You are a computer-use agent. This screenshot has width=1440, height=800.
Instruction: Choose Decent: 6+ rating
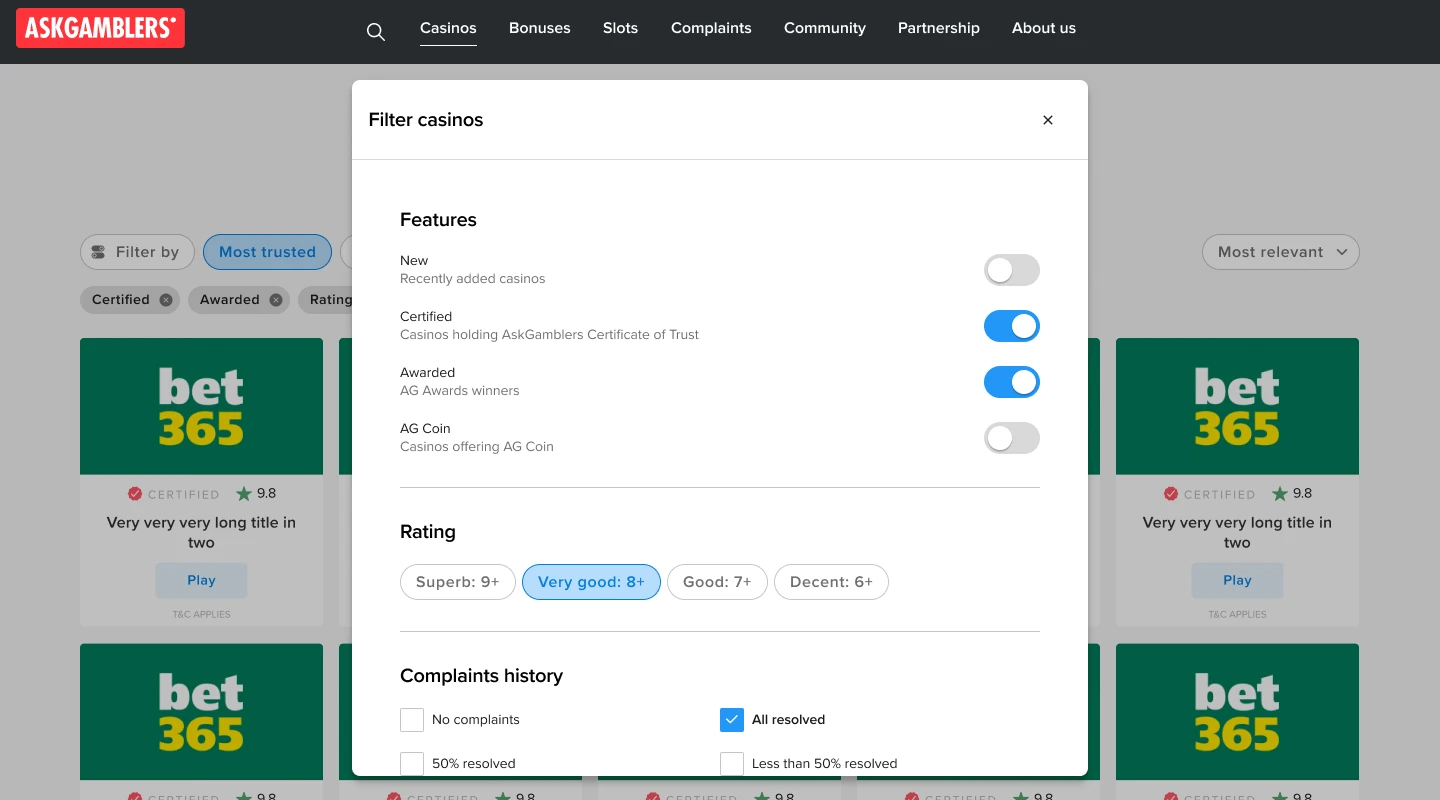831,582
